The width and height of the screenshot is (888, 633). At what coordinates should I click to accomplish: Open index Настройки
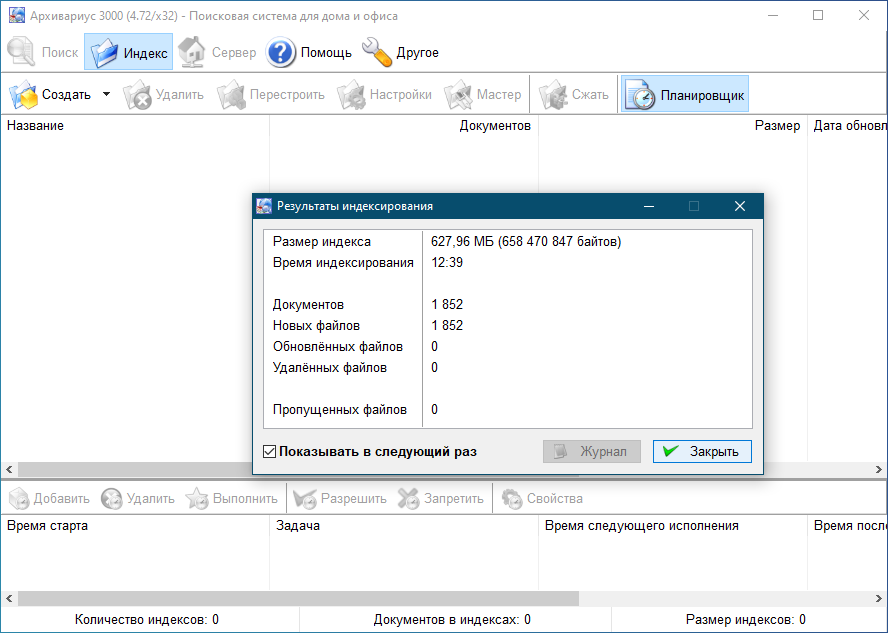(385, 95)
